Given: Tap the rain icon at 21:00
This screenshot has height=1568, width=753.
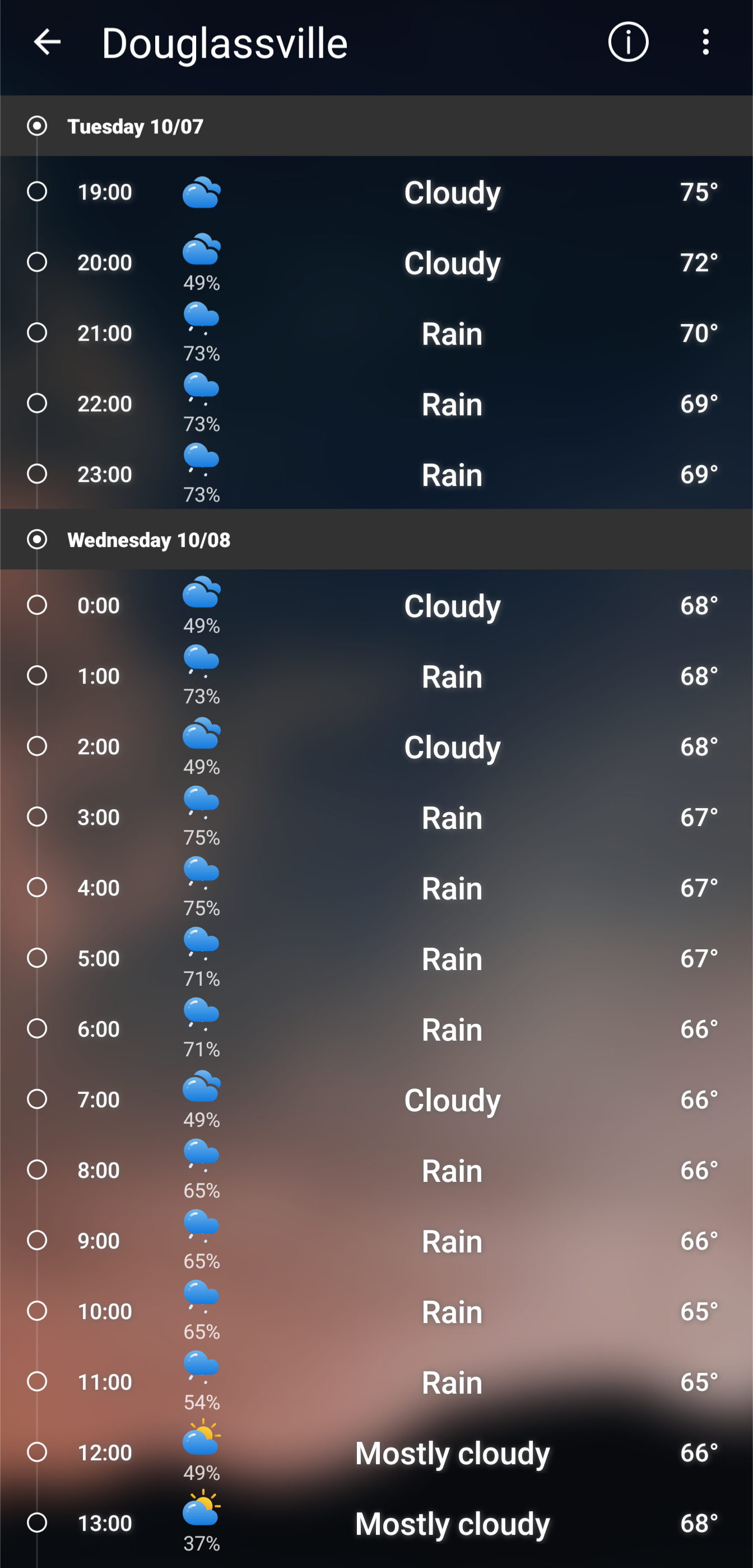Looking at the screenshot, I should [x=202, y=318].
